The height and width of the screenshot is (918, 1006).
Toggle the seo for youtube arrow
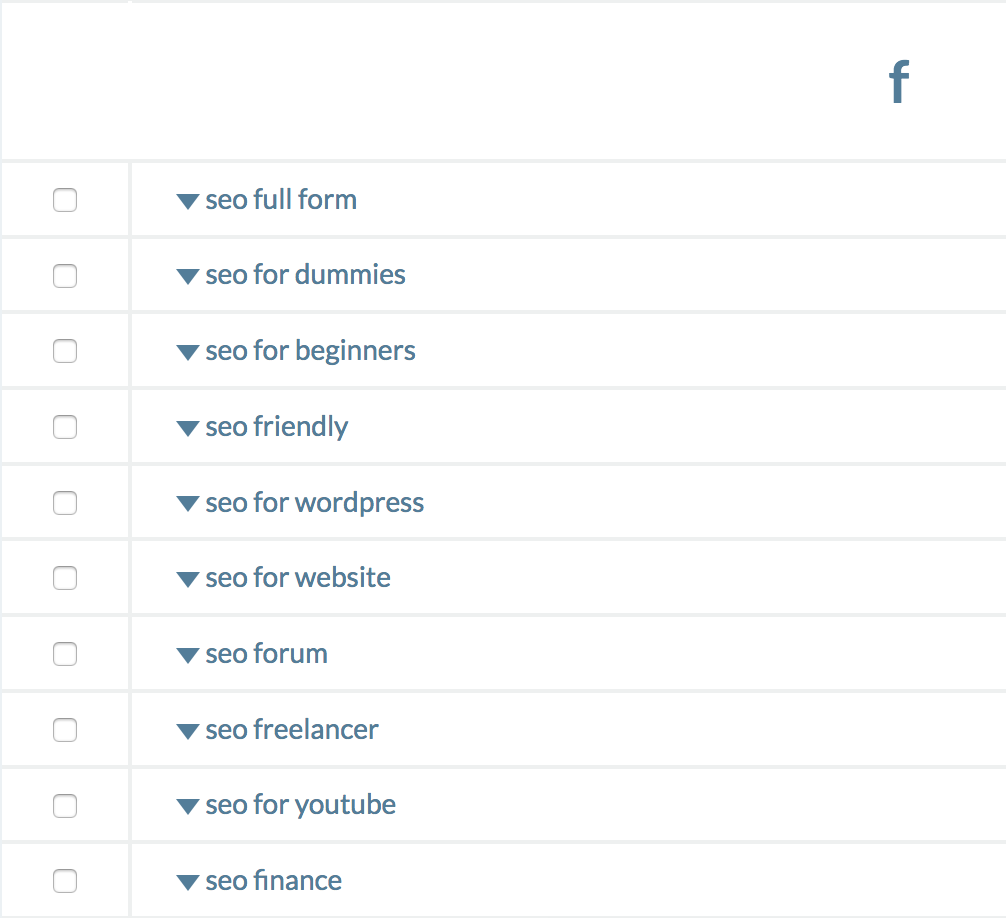coord(187,806)
